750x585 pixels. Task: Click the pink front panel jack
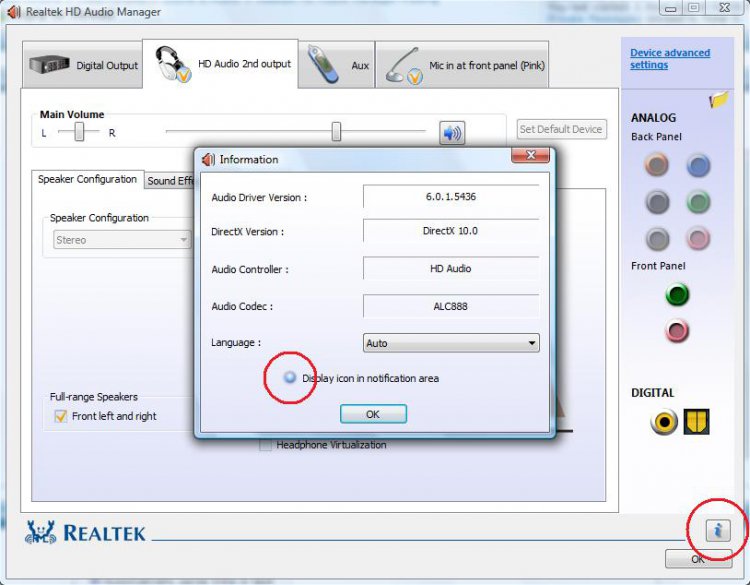pos(677,331)
